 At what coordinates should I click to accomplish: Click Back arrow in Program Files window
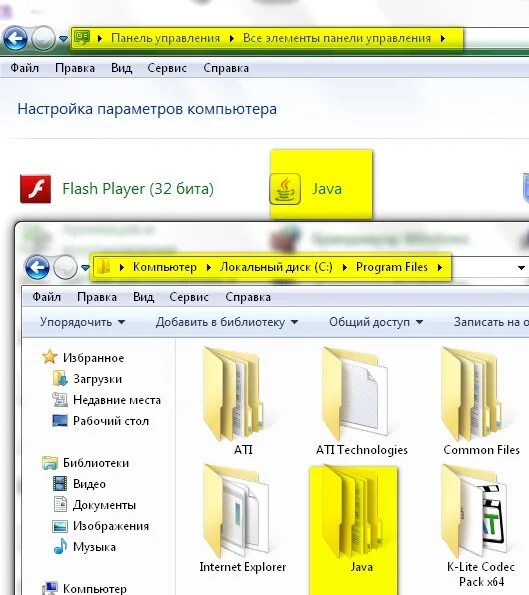(x=37, y=267)
